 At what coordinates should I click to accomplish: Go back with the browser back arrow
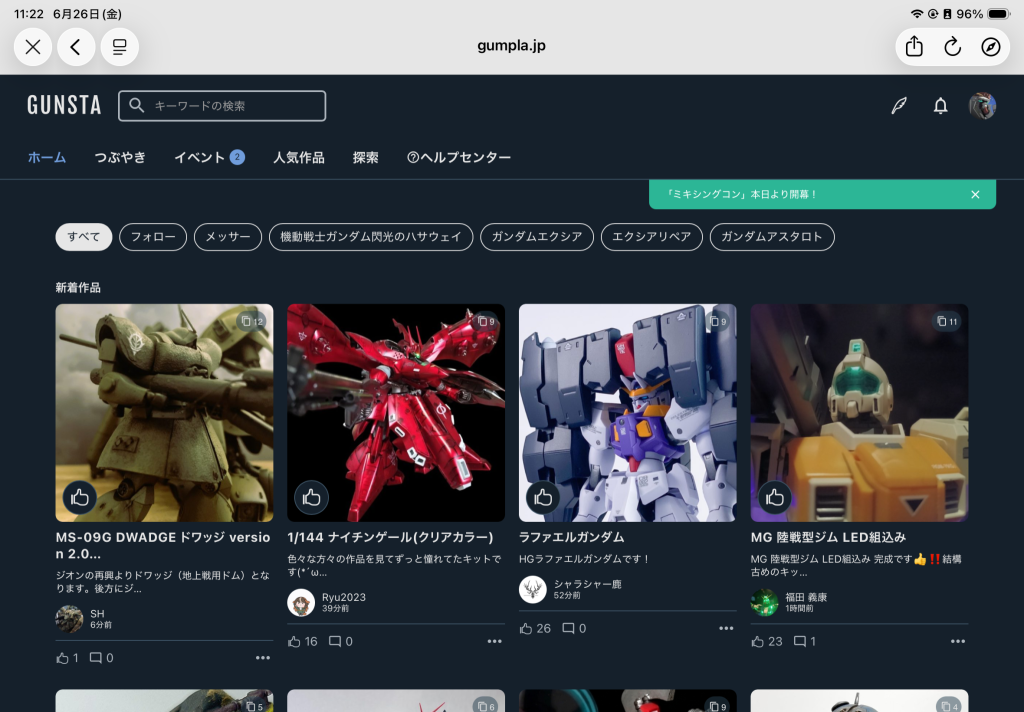click(76, 47)
